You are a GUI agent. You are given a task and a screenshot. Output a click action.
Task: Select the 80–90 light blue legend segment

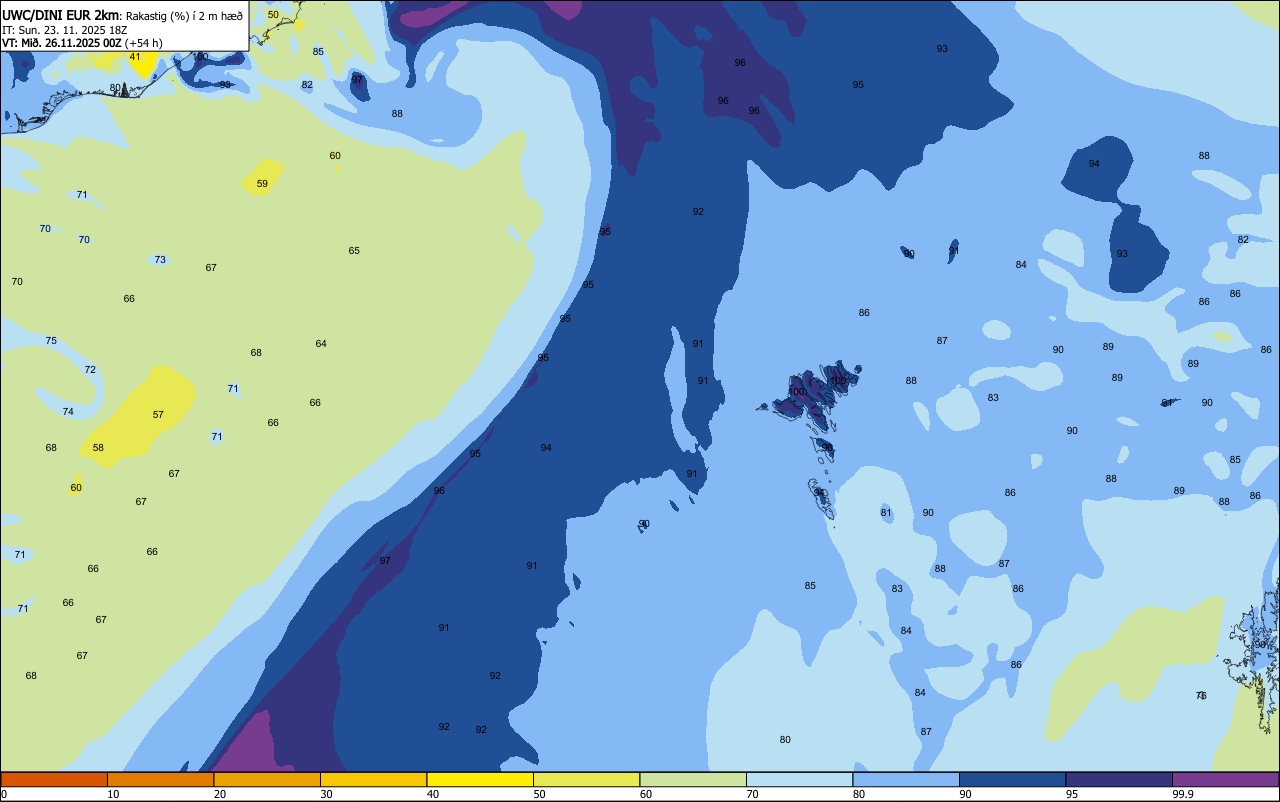tap(906, 779)
